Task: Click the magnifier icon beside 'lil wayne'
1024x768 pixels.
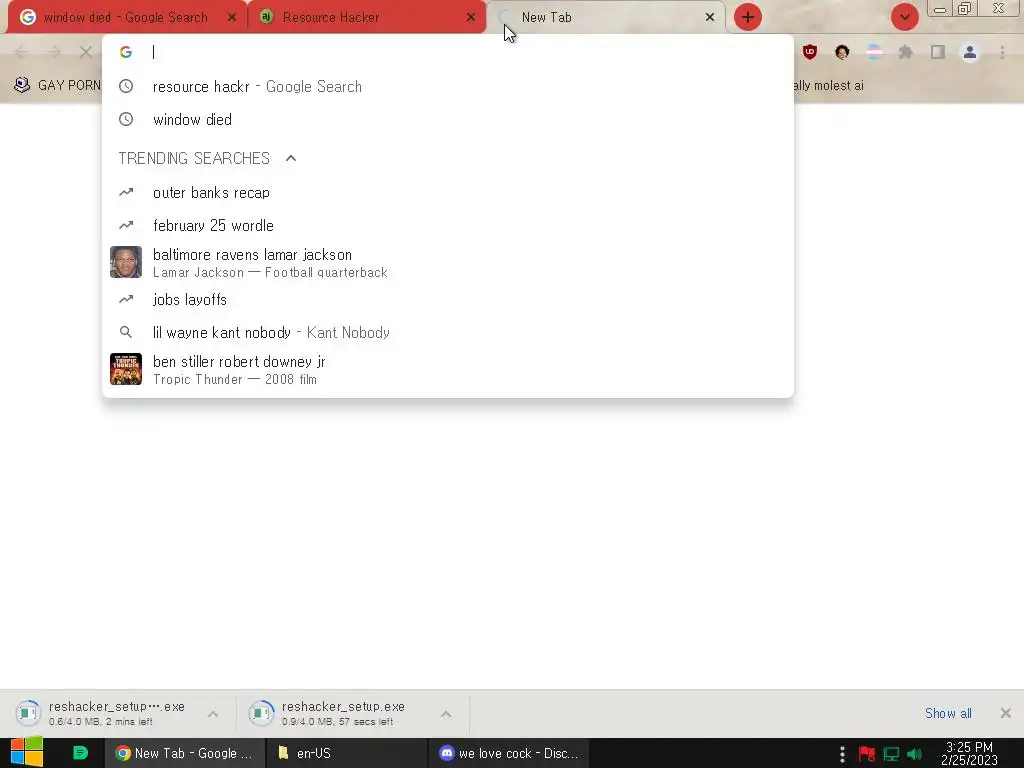Action: [126, 332]
